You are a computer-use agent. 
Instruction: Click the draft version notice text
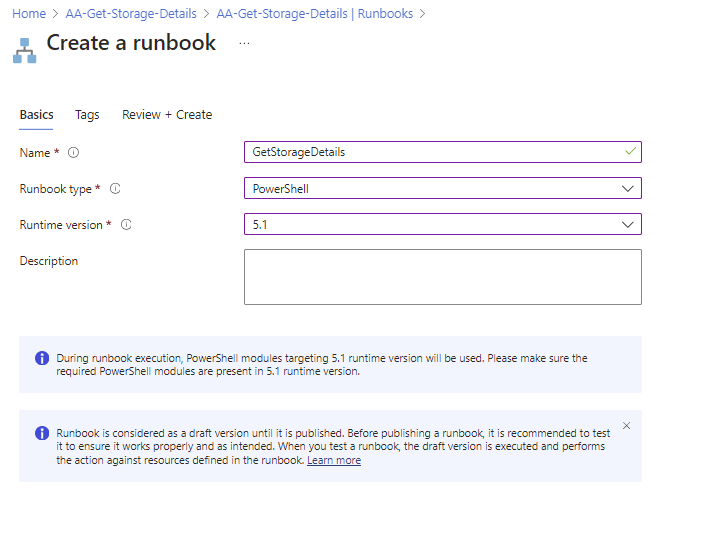[x=333, y=446]
